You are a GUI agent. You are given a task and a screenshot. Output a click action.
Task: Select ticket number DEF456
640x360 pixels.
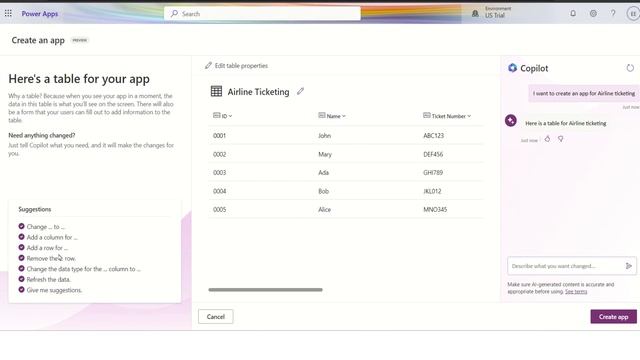pyautogui.click(x=433, y=154)
